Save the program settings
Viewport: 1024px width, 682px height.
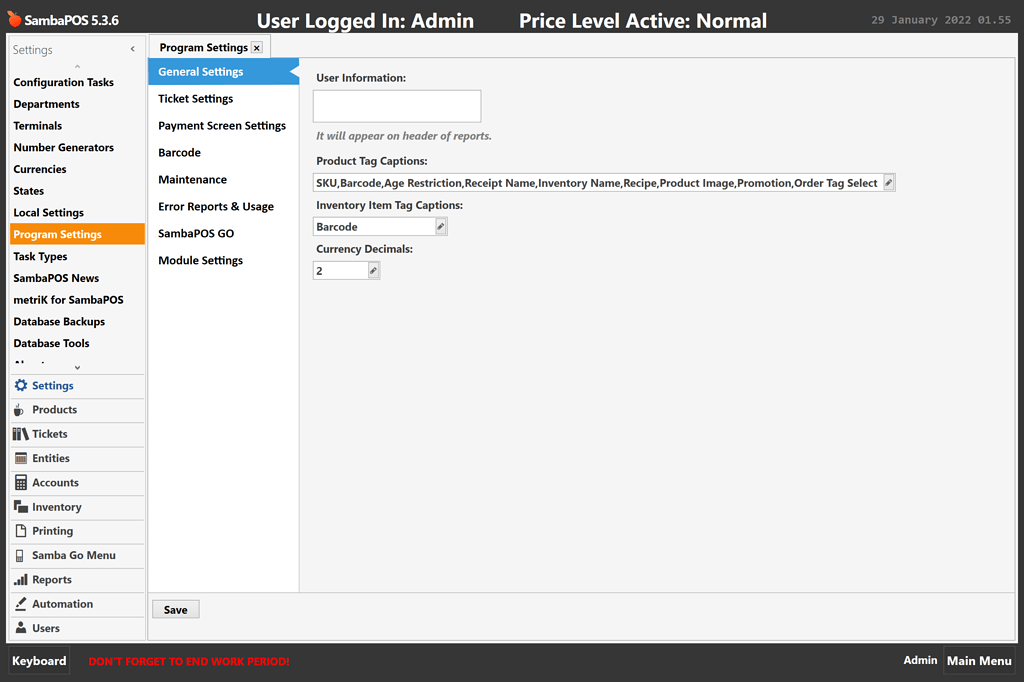(x=176, y=609)
